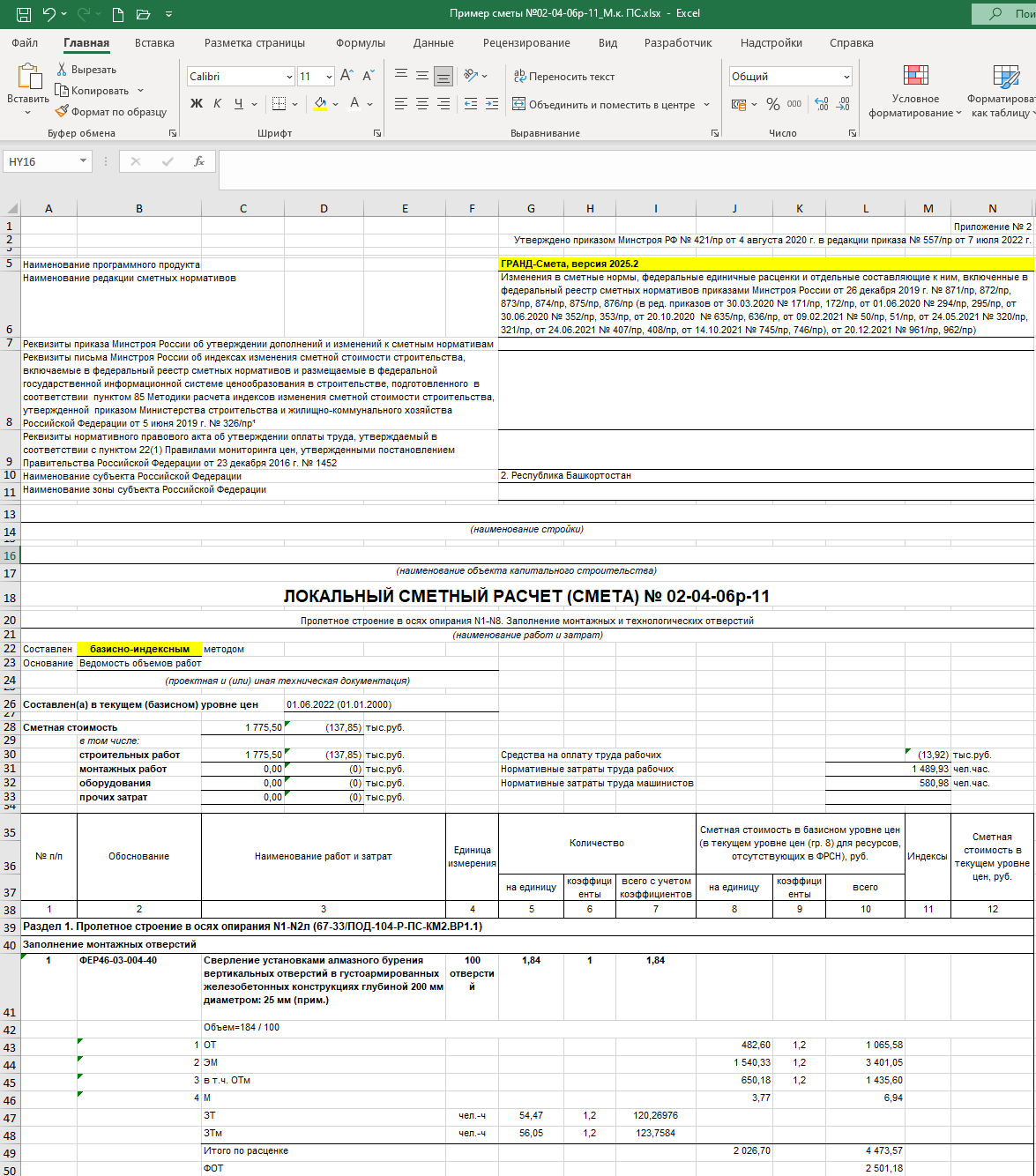Click the Cut scissors icon
Image resolution: width=1036 pixels, height=1176 pixels.
[x=62, y=70]
